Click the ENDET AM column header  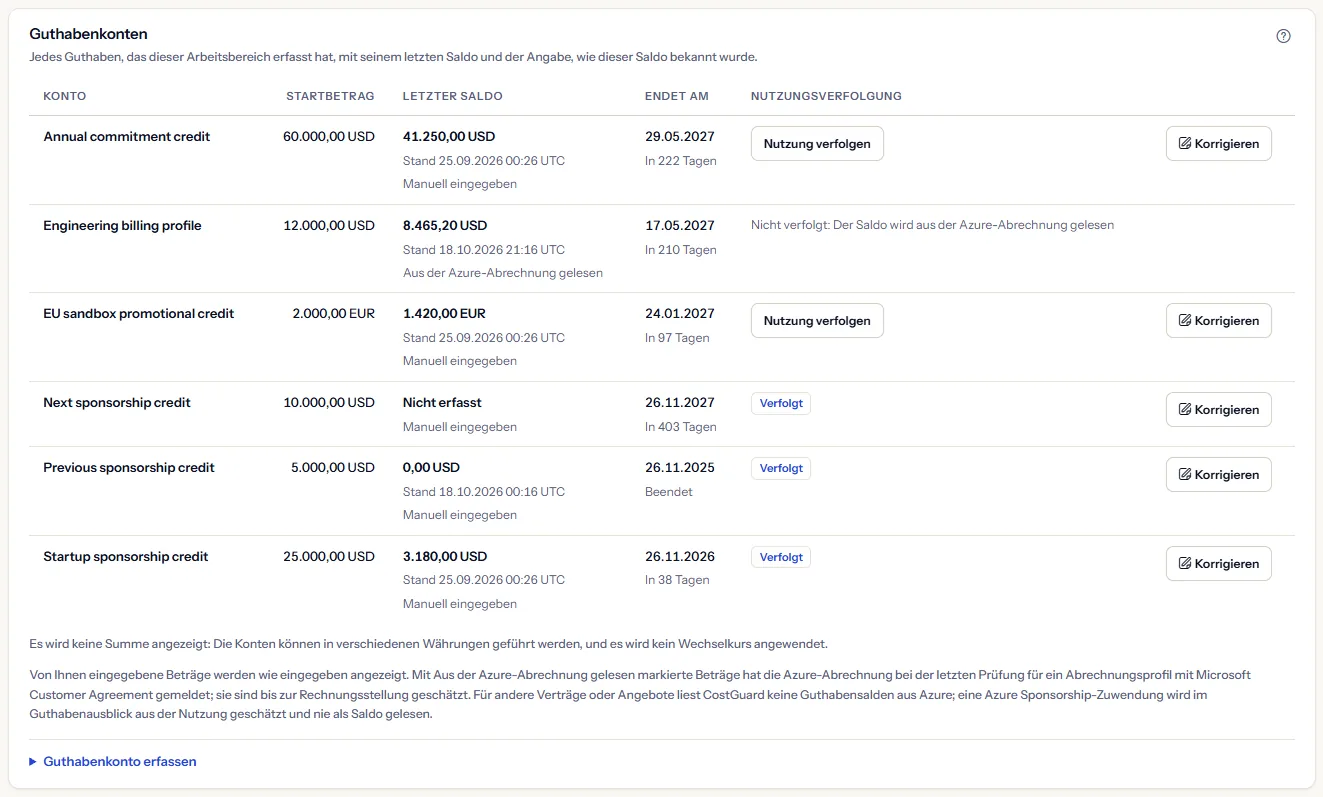click(677, 96)
